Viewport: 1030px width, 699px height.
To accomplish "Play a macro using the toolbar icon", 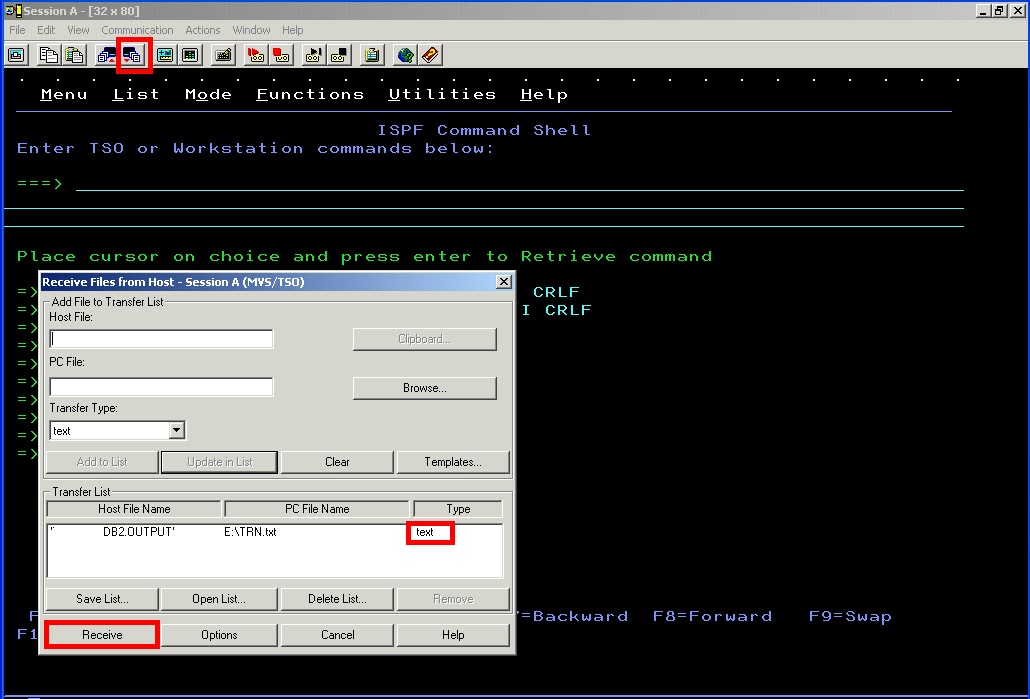I will click(313, 54).
